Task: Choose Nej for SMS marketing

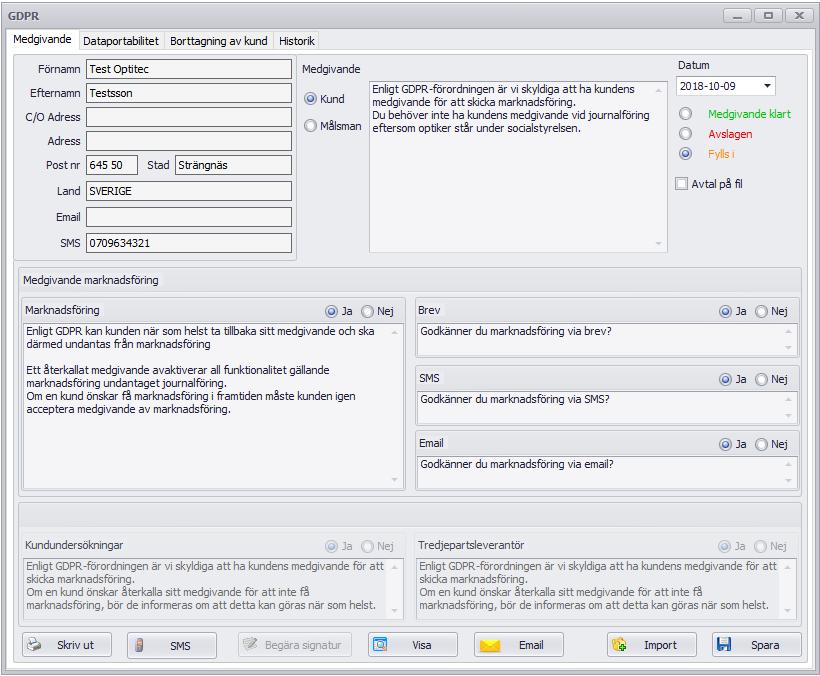Action: tap(761, 379)
